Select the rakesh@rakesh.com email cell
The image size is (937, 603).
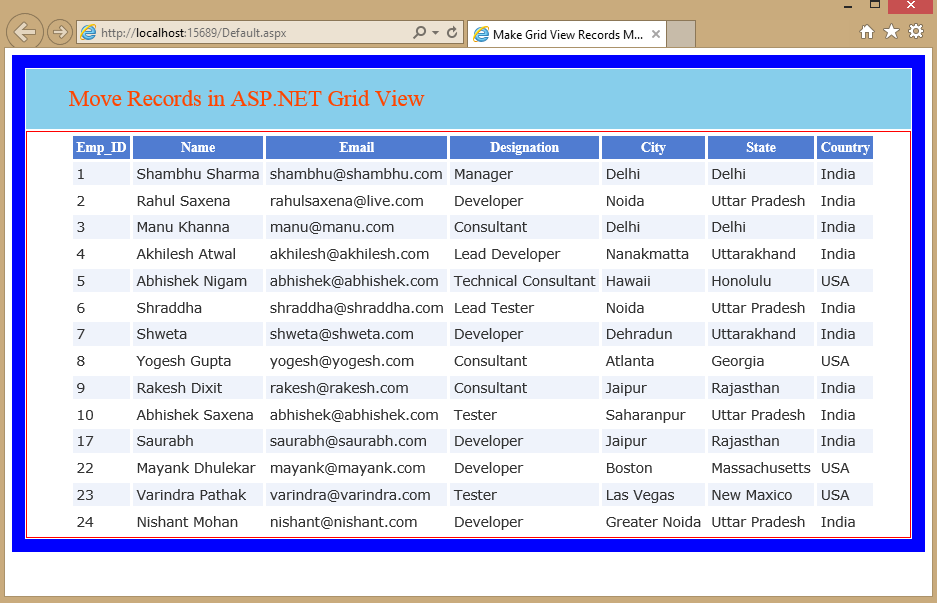356,388
